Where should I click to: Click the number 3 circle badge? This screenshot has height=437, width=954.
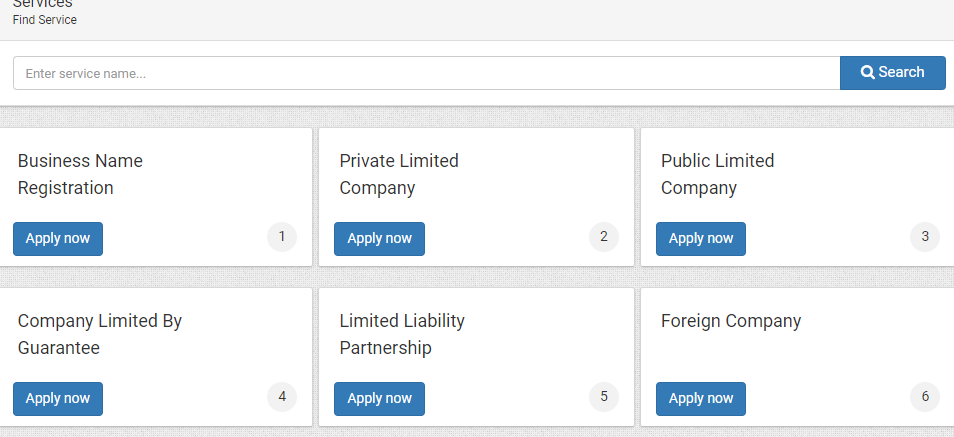coord(925,237)
